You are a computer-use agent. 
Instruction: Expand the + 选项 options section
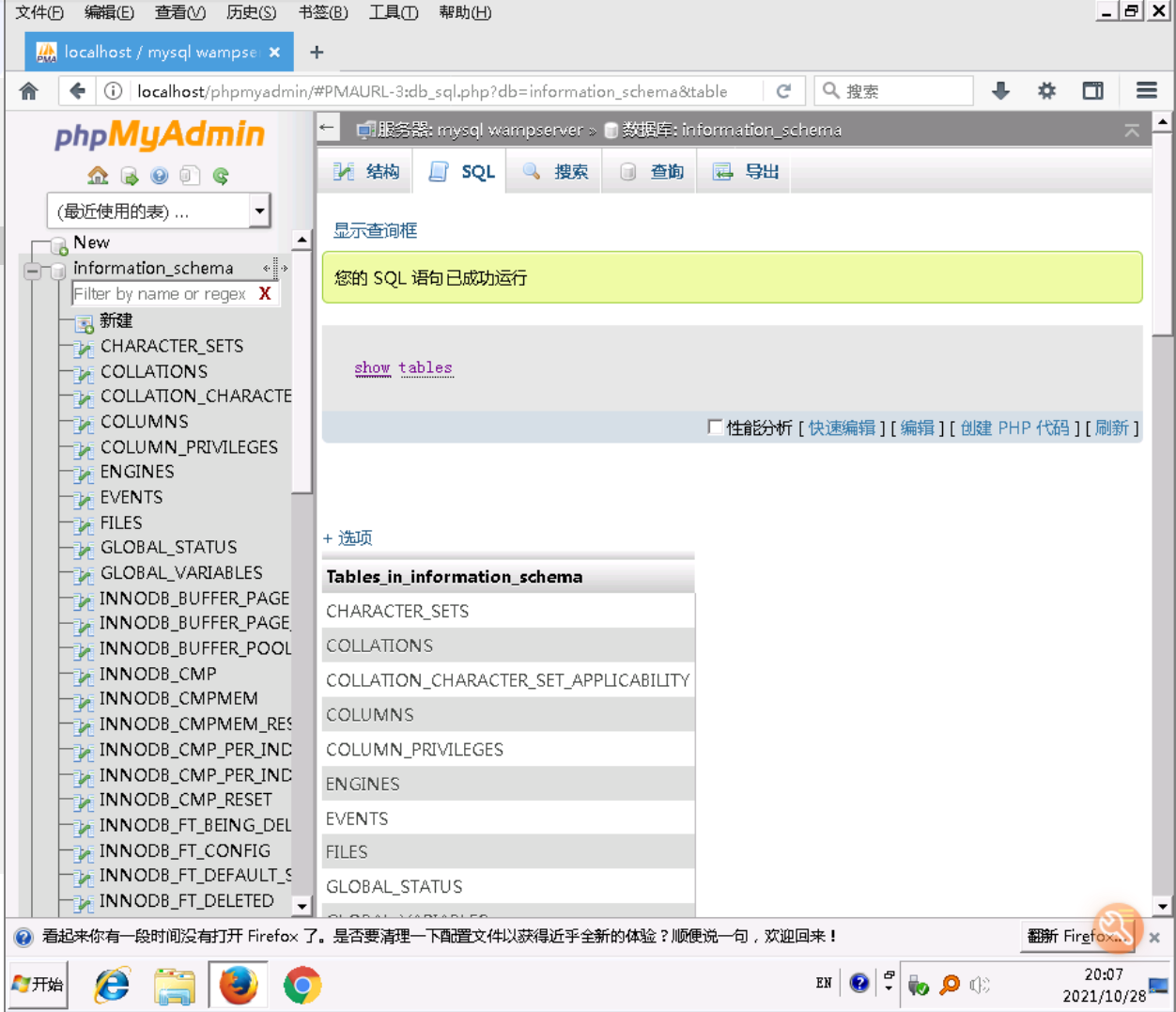[348, 538]
